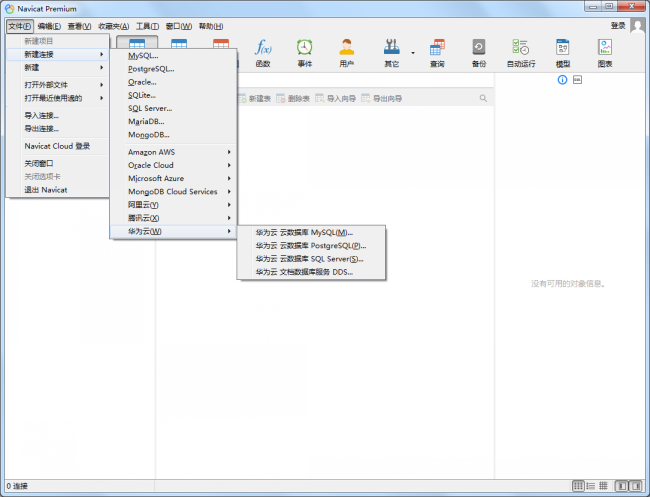Open the Model (模型) toolbar icon
The width and height of the screenshot is (650, 497).
pos(563,53)
